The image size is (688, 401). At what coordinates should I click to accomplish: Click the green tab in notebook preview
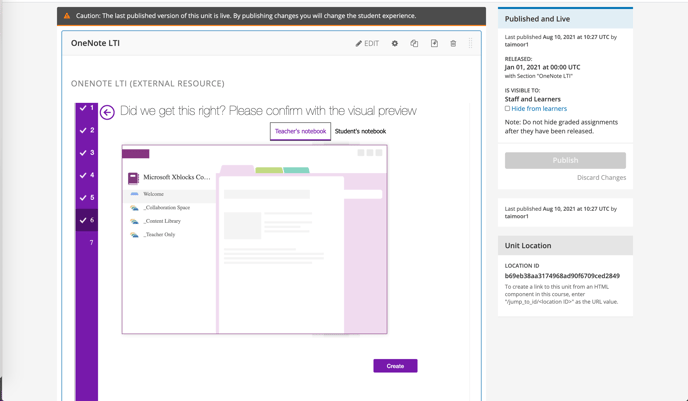click(269, 170)
